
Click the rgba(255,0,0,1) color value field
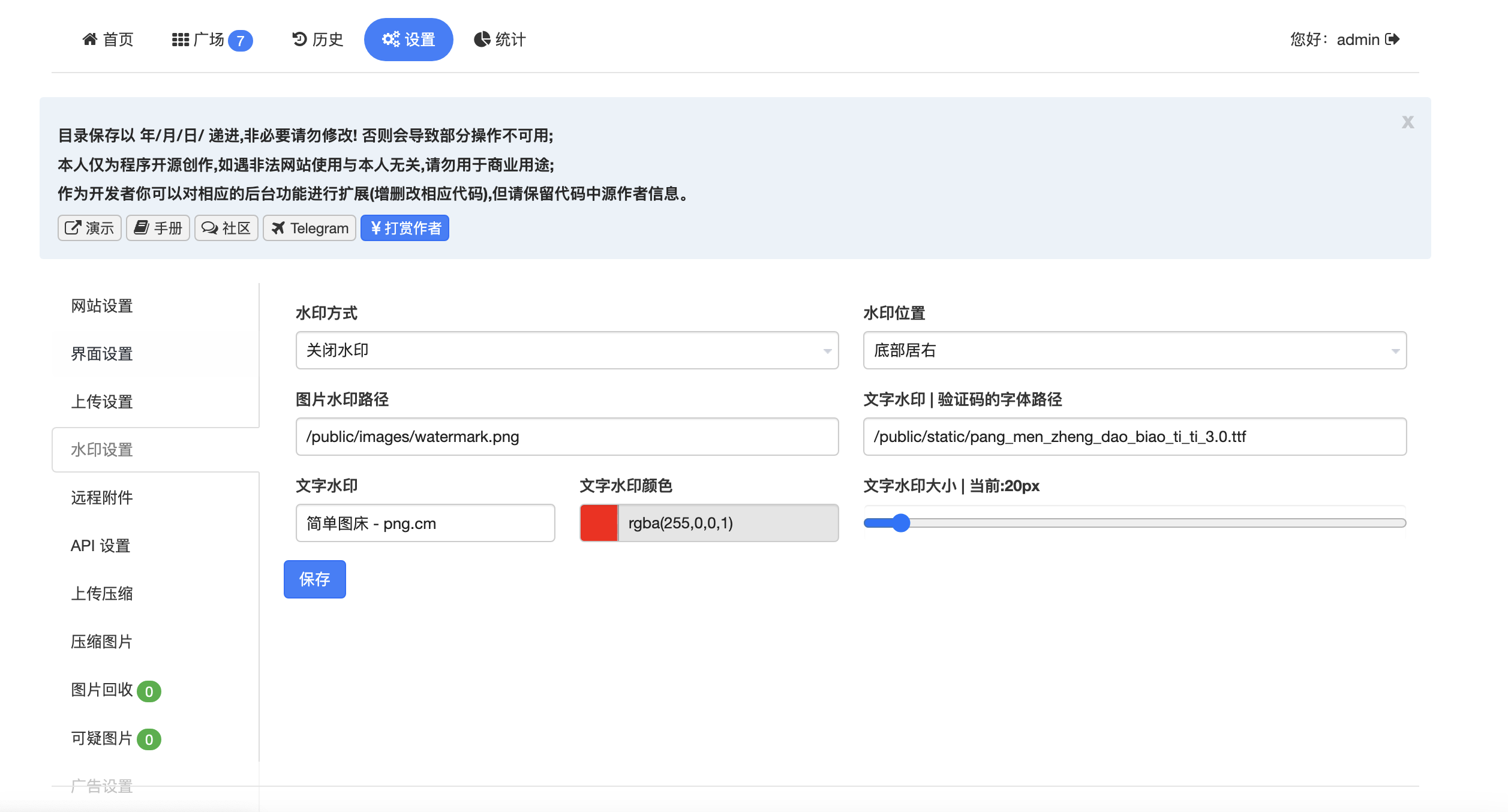pos(728,523)
